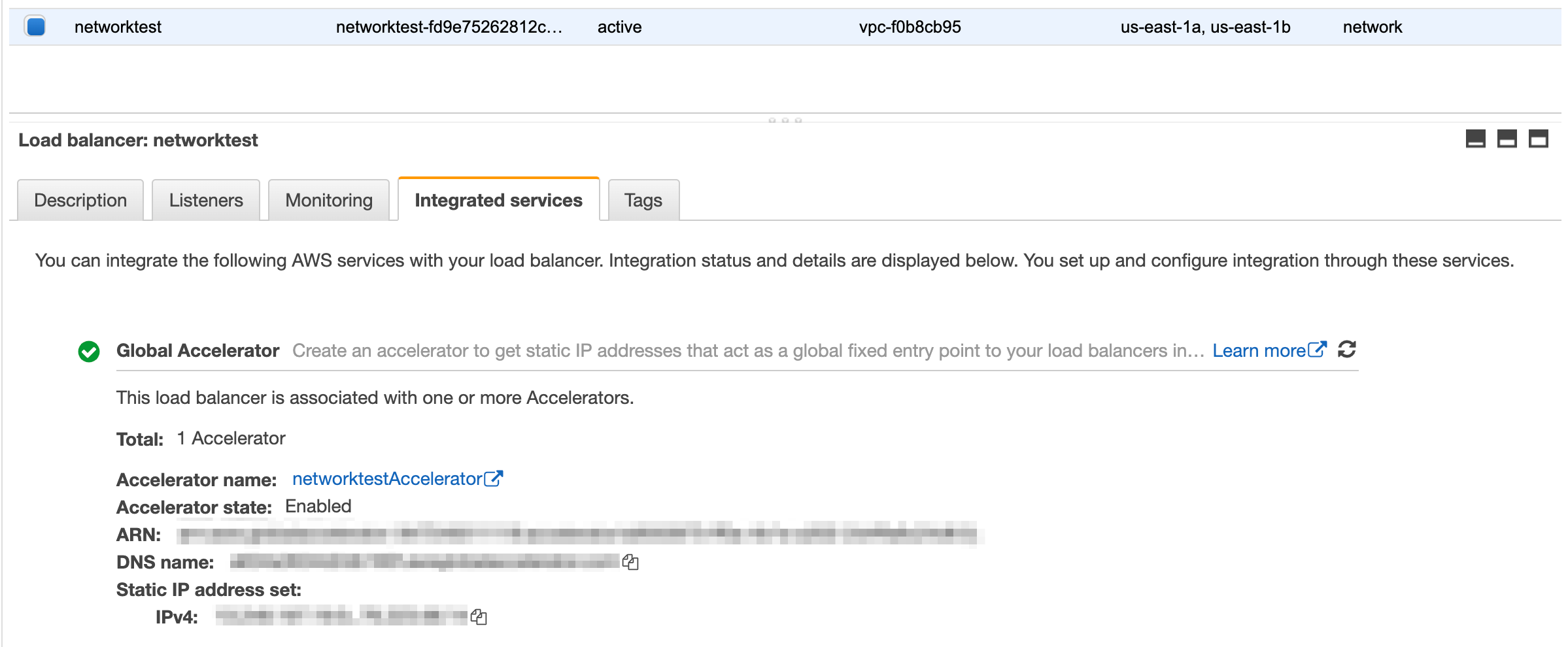Expand details panel to full height
The image size is (1568, 647).
click(x=1539, y=139)
